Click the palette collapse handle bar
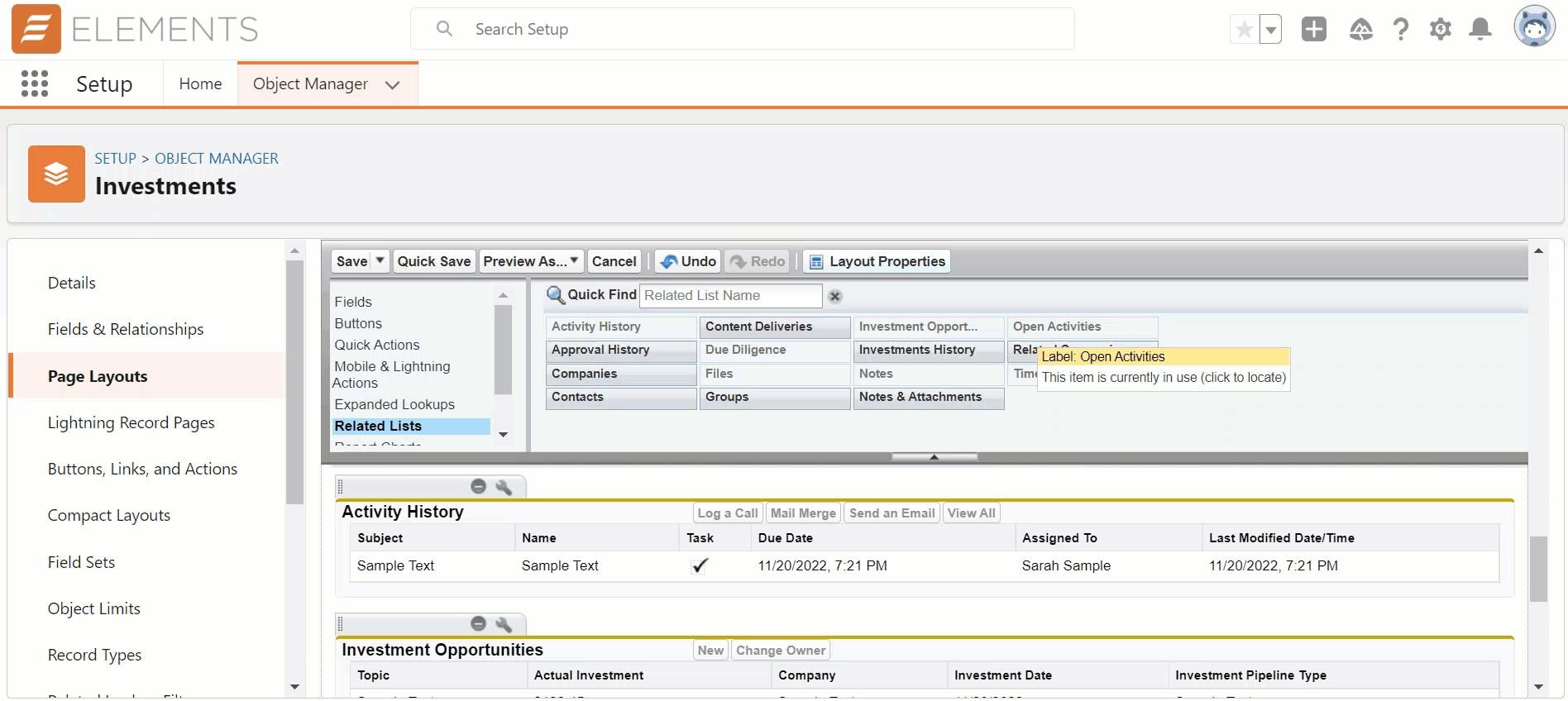 934,456
